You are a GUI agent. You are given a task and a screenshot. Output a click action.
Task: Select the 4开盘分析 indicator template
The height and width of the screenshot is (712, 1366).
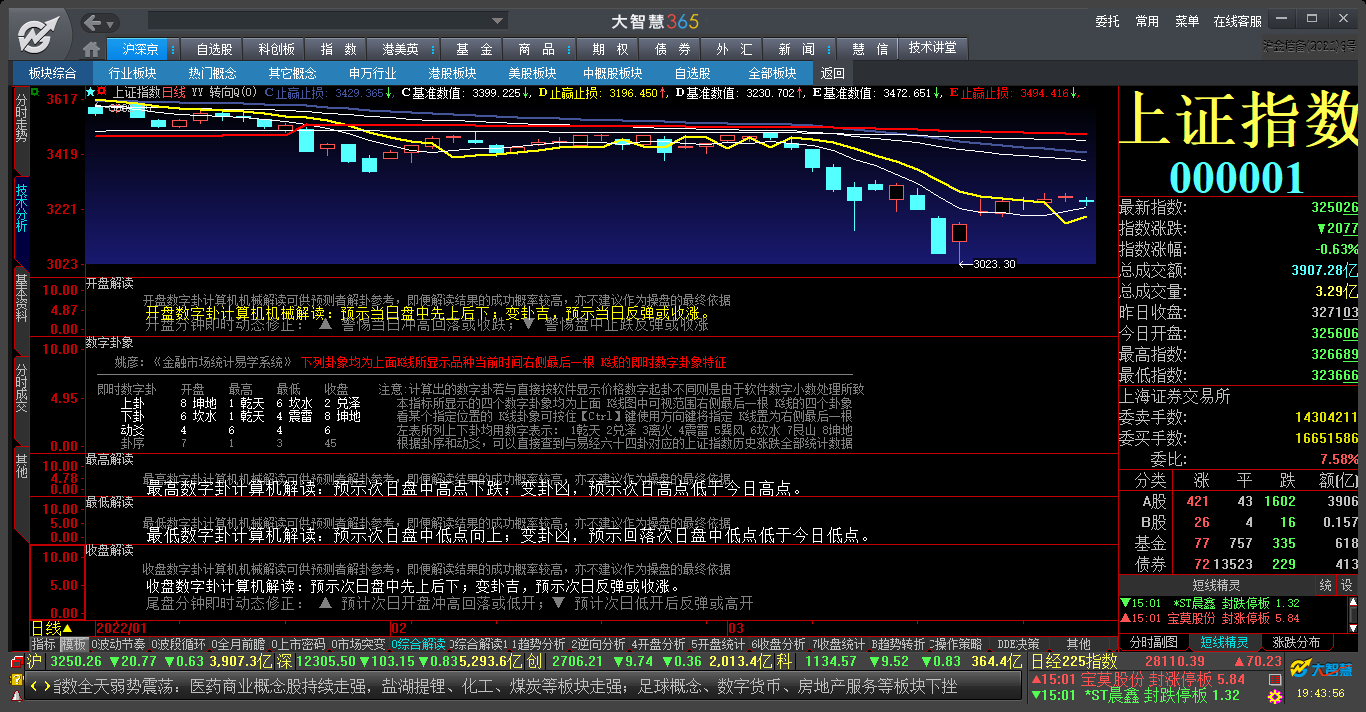tap(658, 644)
